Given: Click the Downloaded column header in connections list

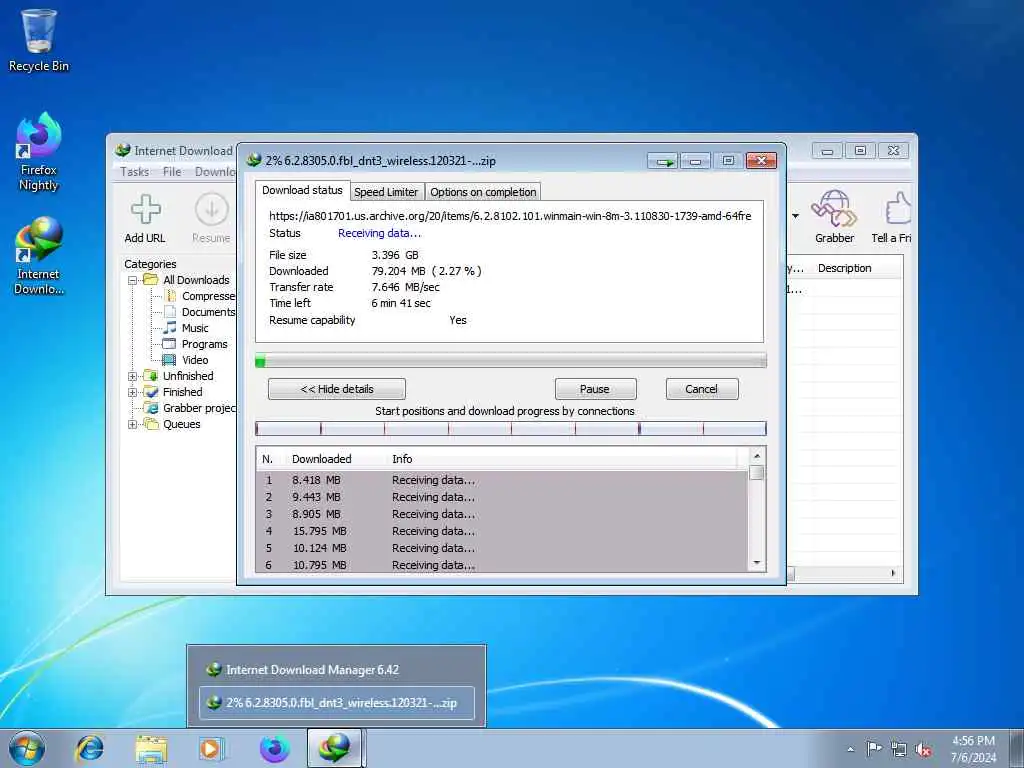Looking at the screenshot, I should click(321, 459).
